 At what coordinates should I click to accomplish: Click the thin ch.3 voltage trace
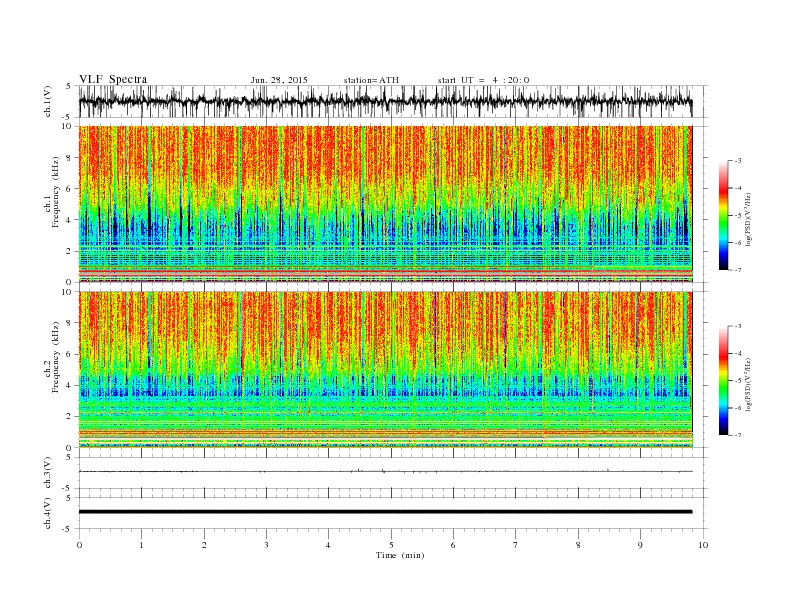tap(385, 471)
